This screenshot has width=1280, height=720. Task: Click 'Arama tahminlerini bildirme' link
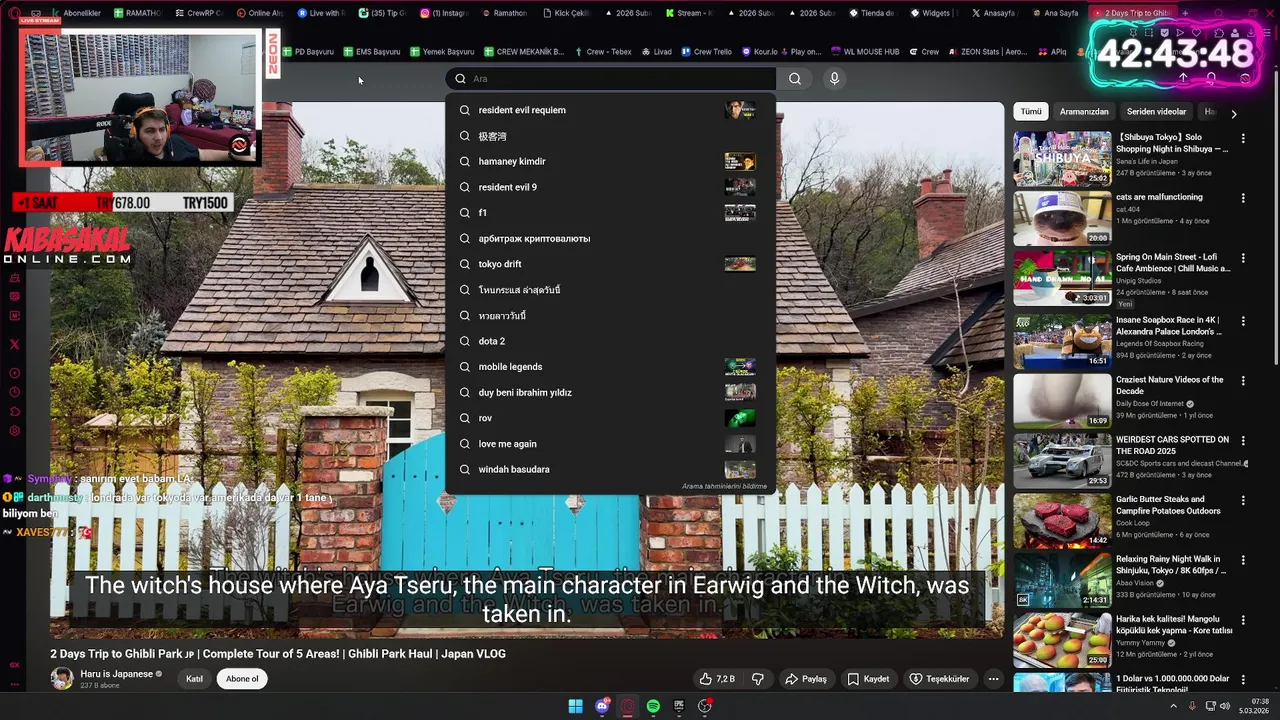(724, 486)
